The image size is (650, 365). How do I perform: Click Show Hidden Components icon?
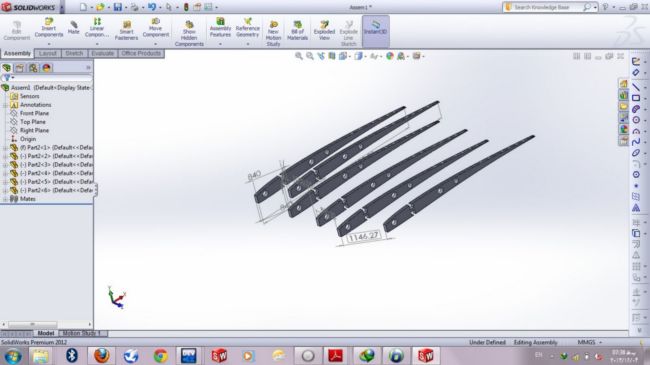click(x=189, y=33)
